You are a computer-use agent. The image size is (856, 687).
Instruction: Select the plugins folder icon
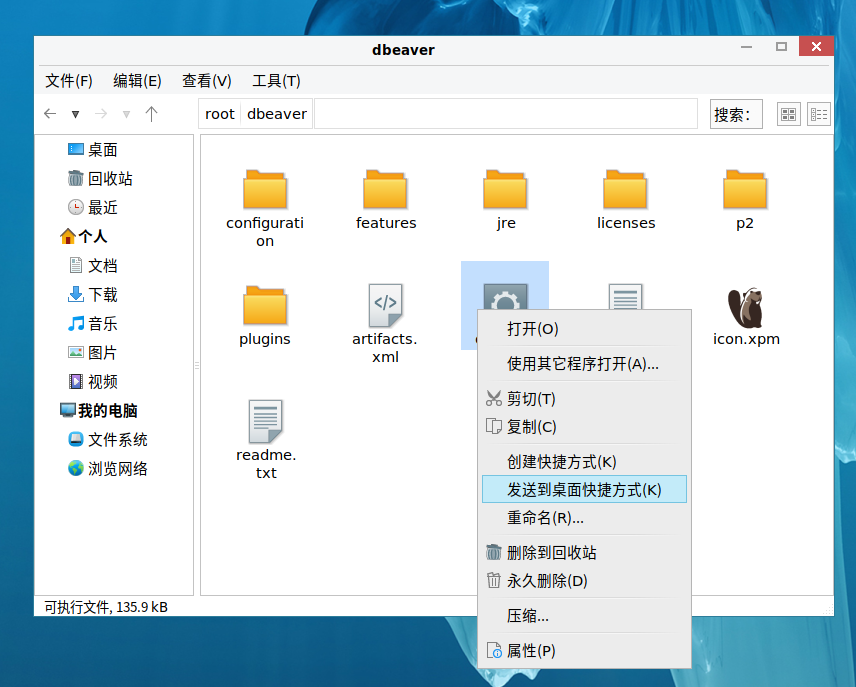point(265,305)
